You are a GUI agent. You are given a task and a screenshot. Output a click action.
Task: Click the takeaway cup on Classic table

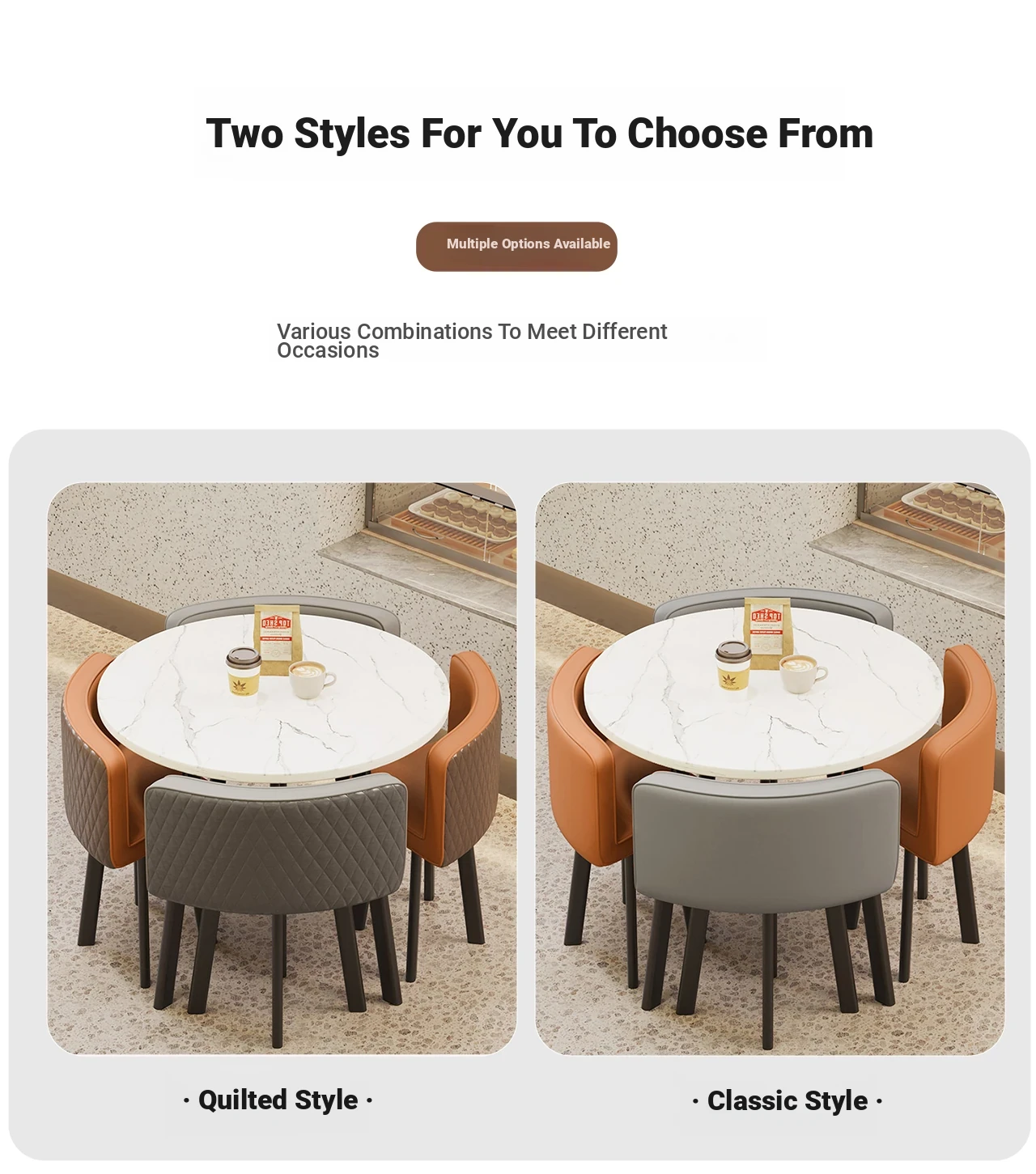732,665
